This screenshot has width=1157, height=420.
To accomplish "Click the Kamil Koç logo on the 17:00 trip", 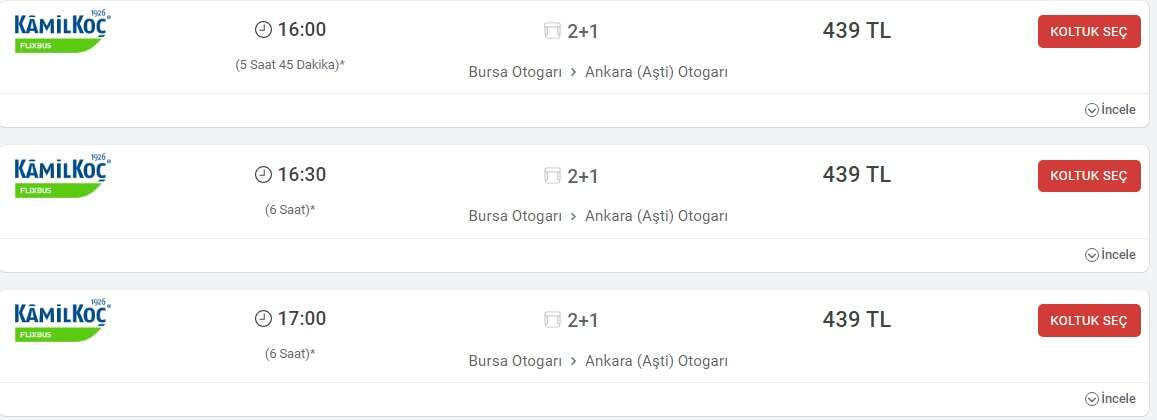I will tap(62, 321).
